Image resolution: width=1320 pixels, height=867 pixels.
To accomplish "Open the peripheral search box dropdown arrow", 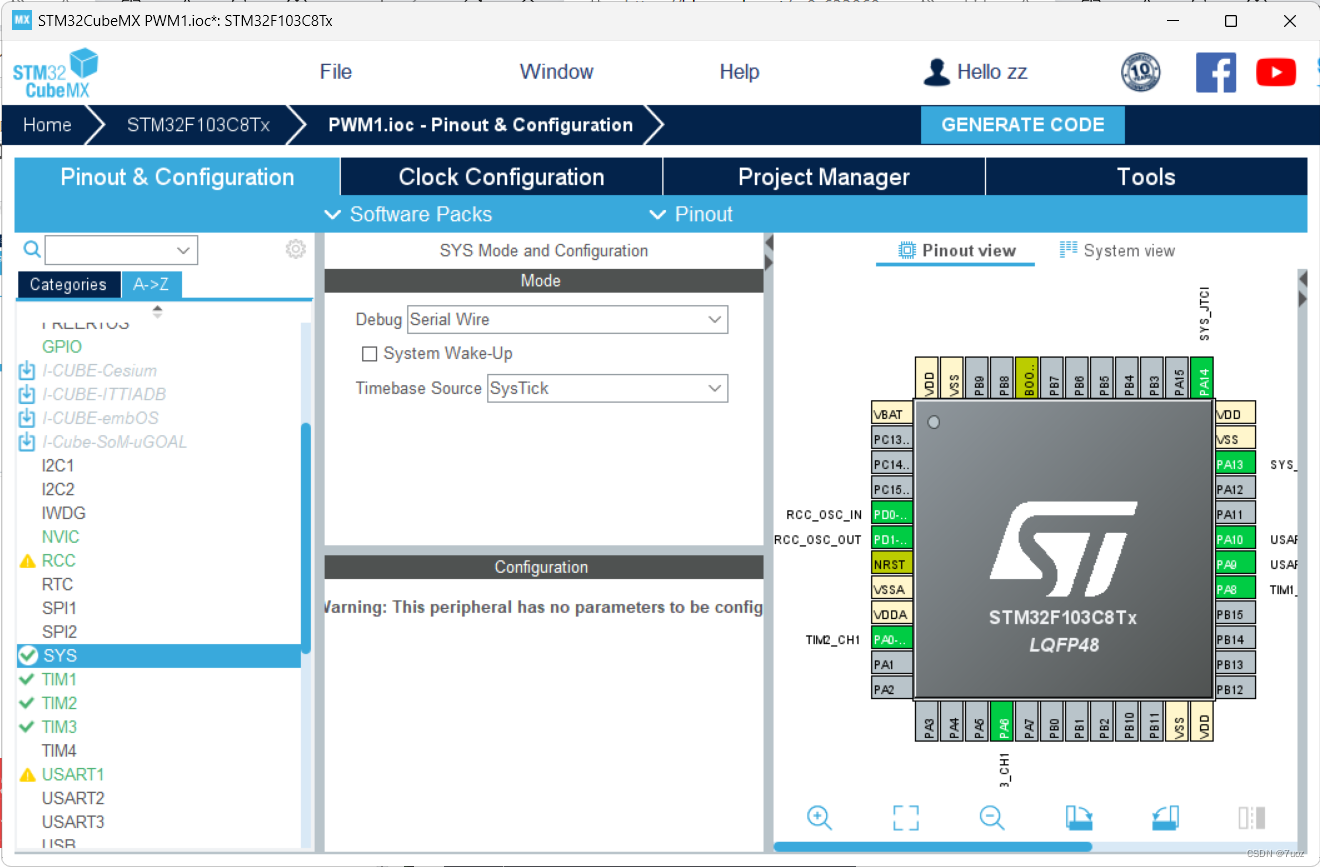I will [184, 250].
